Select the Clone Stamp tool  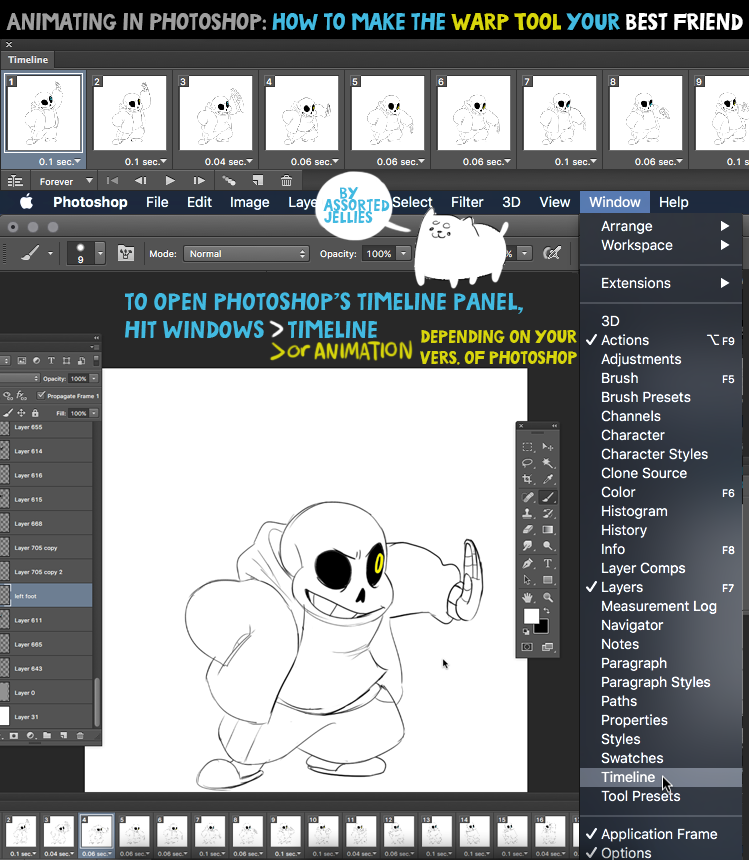[527, 513]
